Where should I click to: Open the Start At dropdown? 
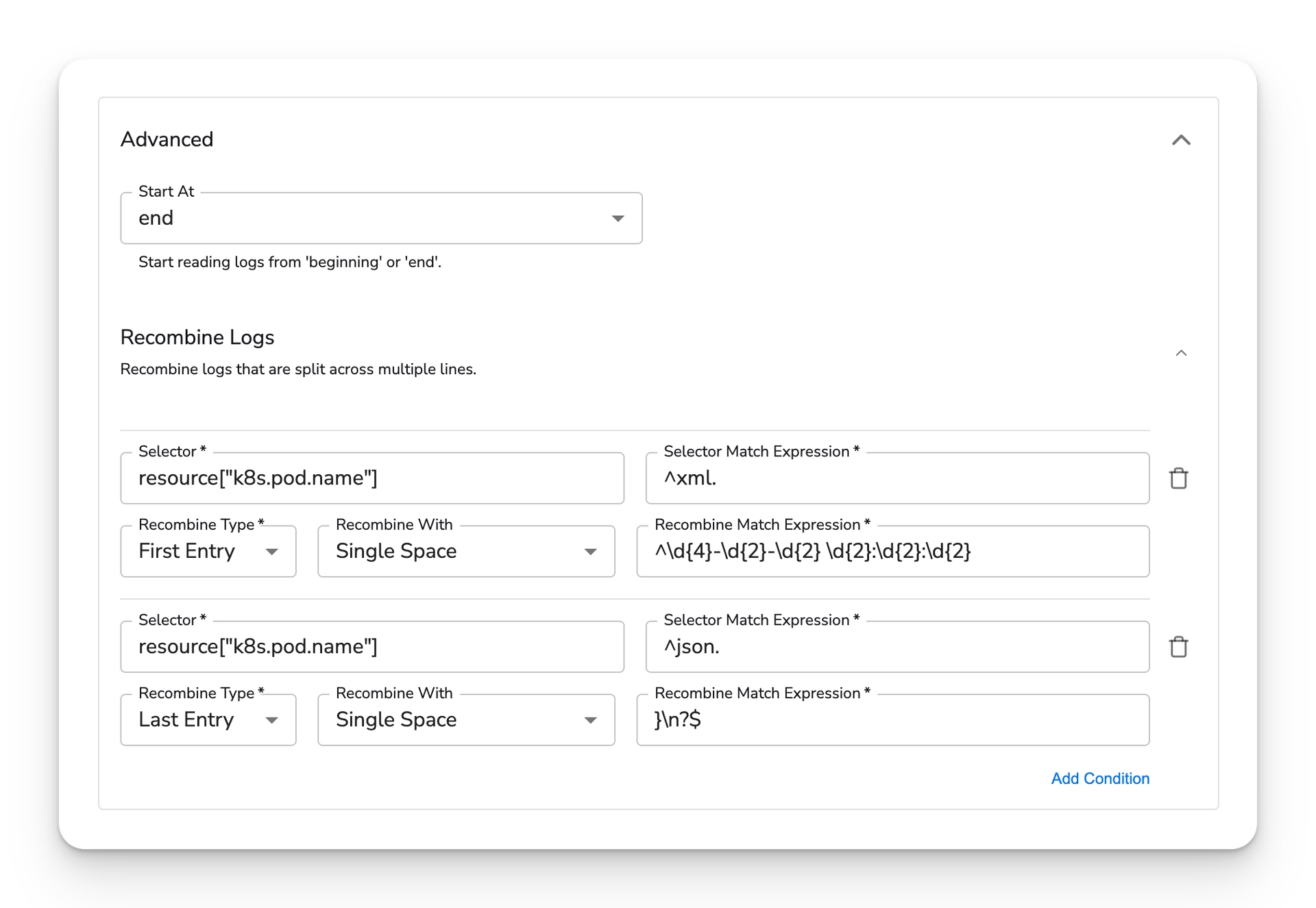[618, 218]
